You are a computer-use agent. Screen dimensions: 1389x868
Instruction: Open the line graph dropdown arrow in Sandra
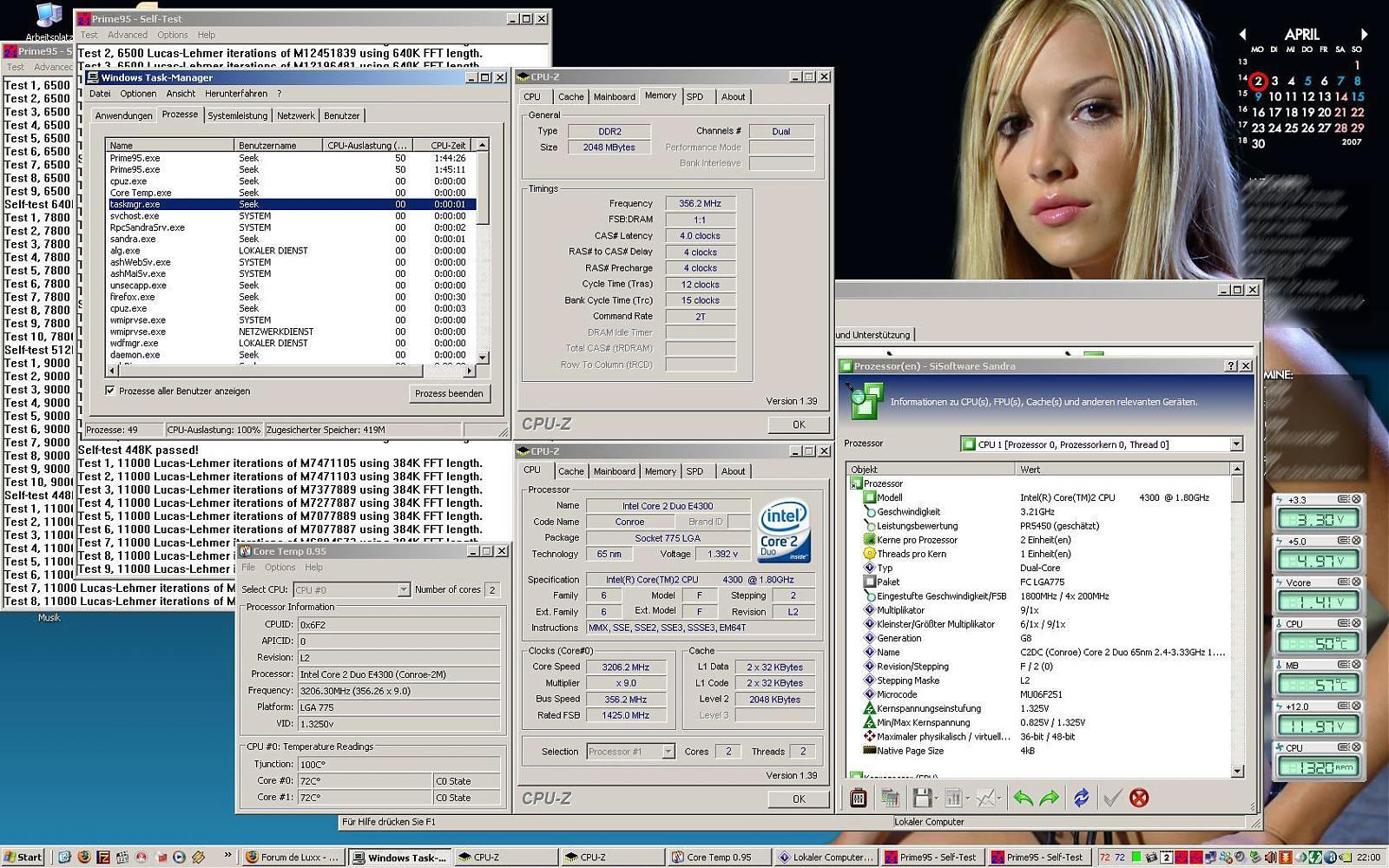point(998,798)
